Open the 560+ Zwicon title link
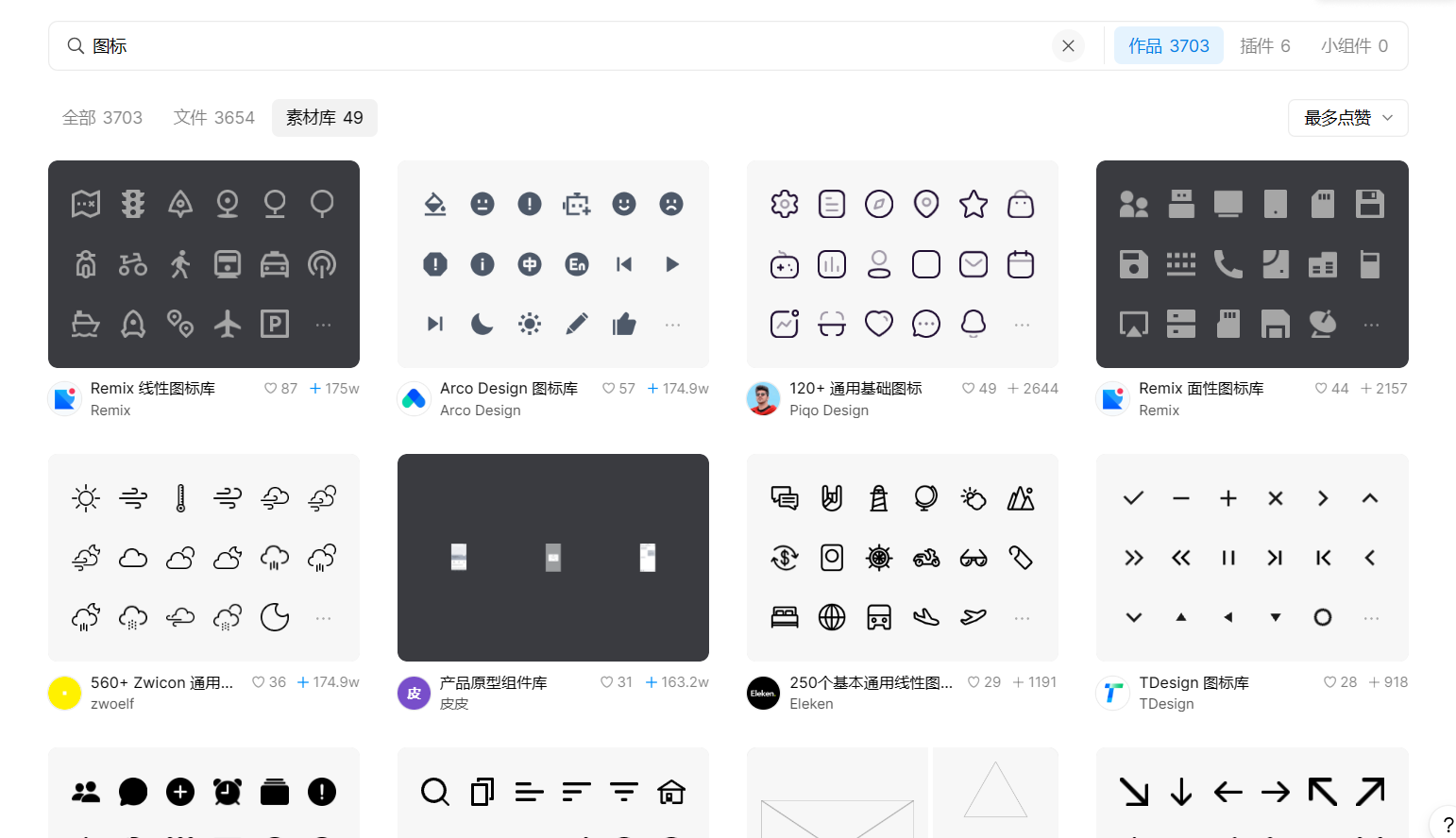The image size is (1456, 838). point(161,682)
